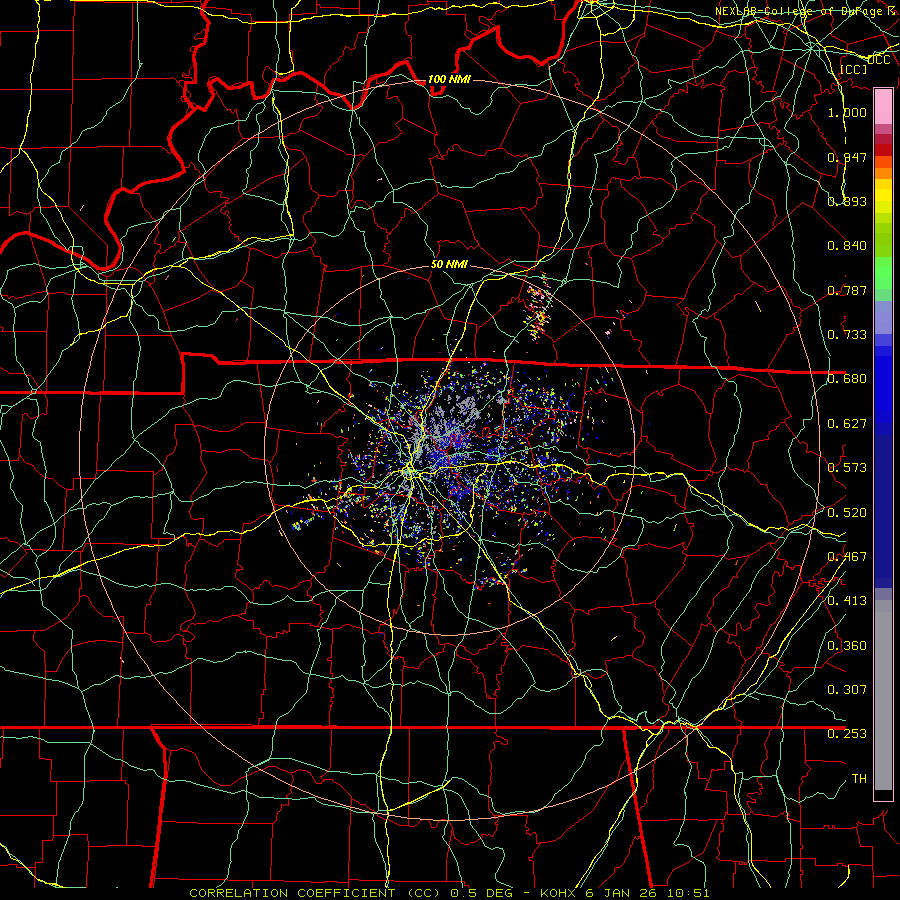The image size is (900, 900).
Task: Click the 0.840 legend value
Action: 847,246
